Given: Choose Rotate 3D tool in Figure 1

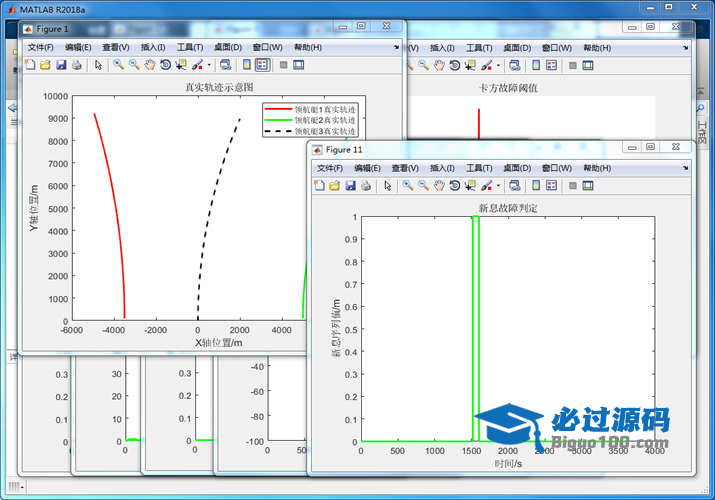Looking at the screenshot, I should (165, 65).
